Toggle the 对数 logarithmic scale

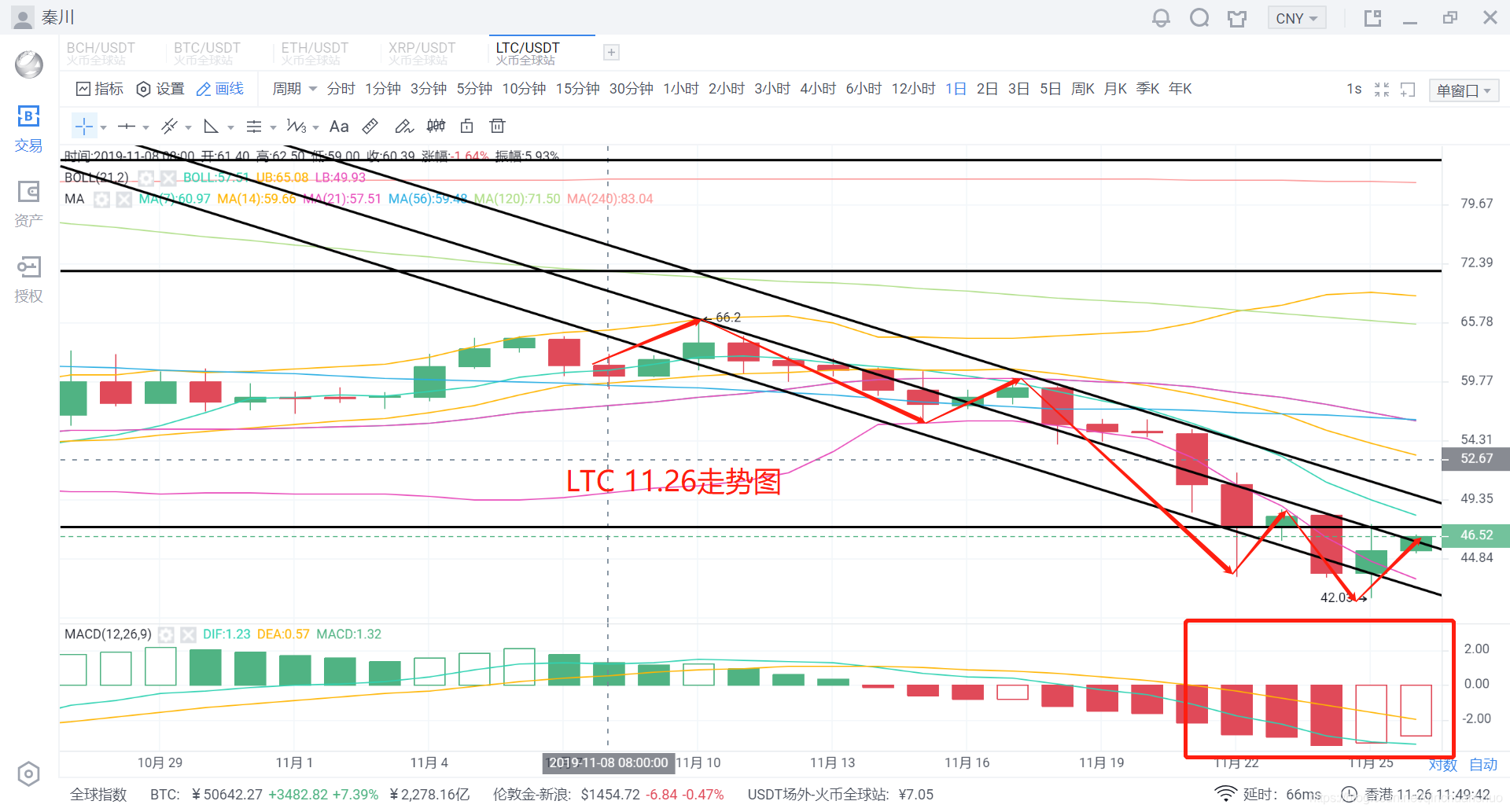click(1443, 765)
